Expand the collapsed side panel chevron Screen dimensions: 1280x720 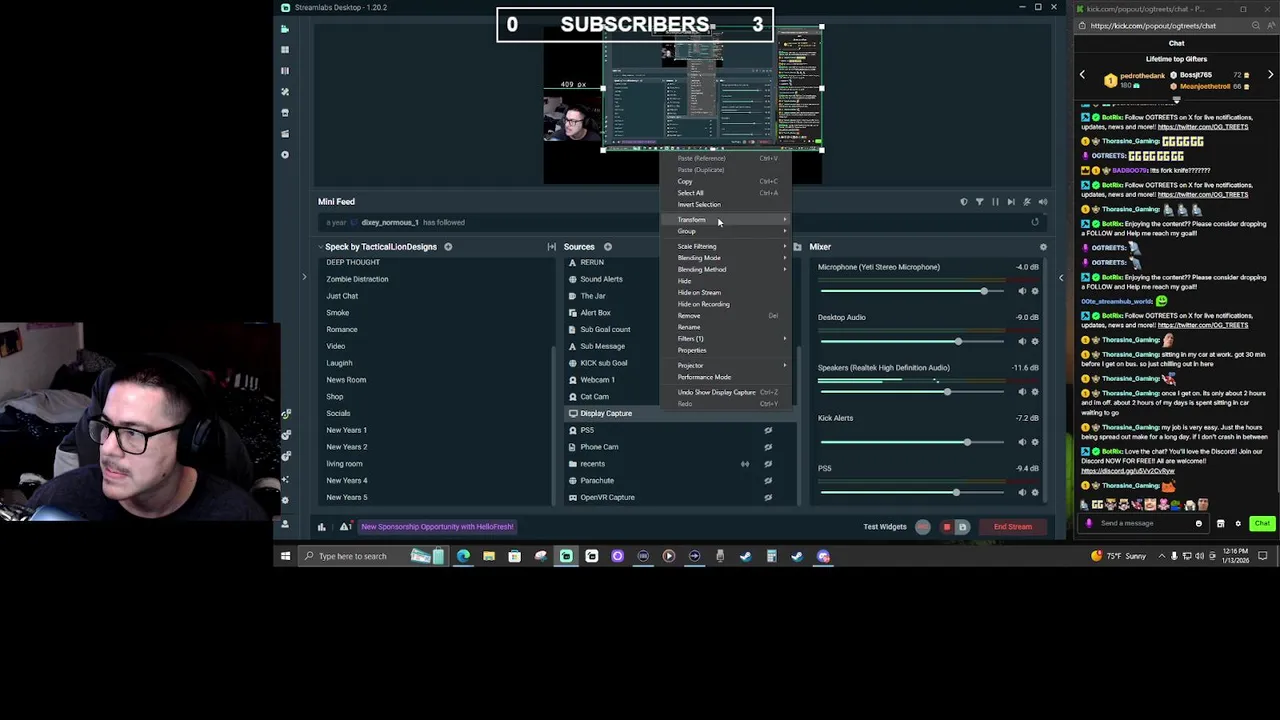coord(304,277)
